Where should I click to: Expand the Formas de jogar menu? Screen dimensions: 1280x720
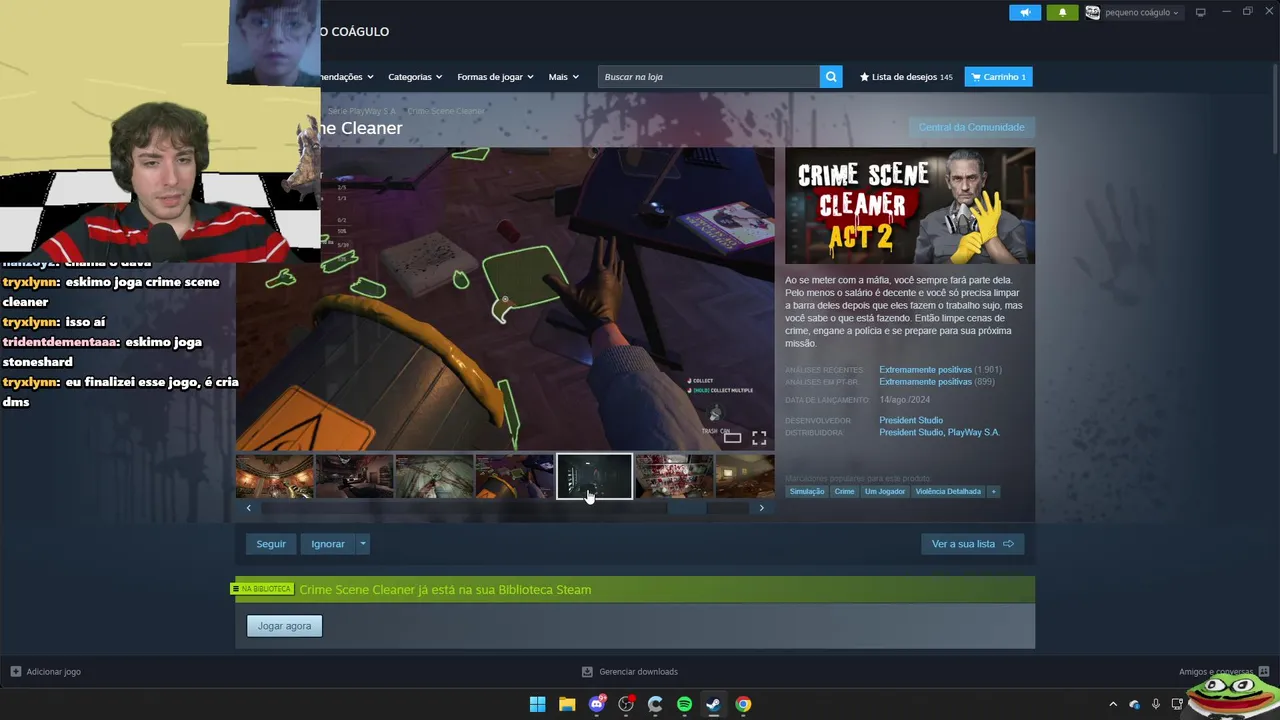click(495, 77)
